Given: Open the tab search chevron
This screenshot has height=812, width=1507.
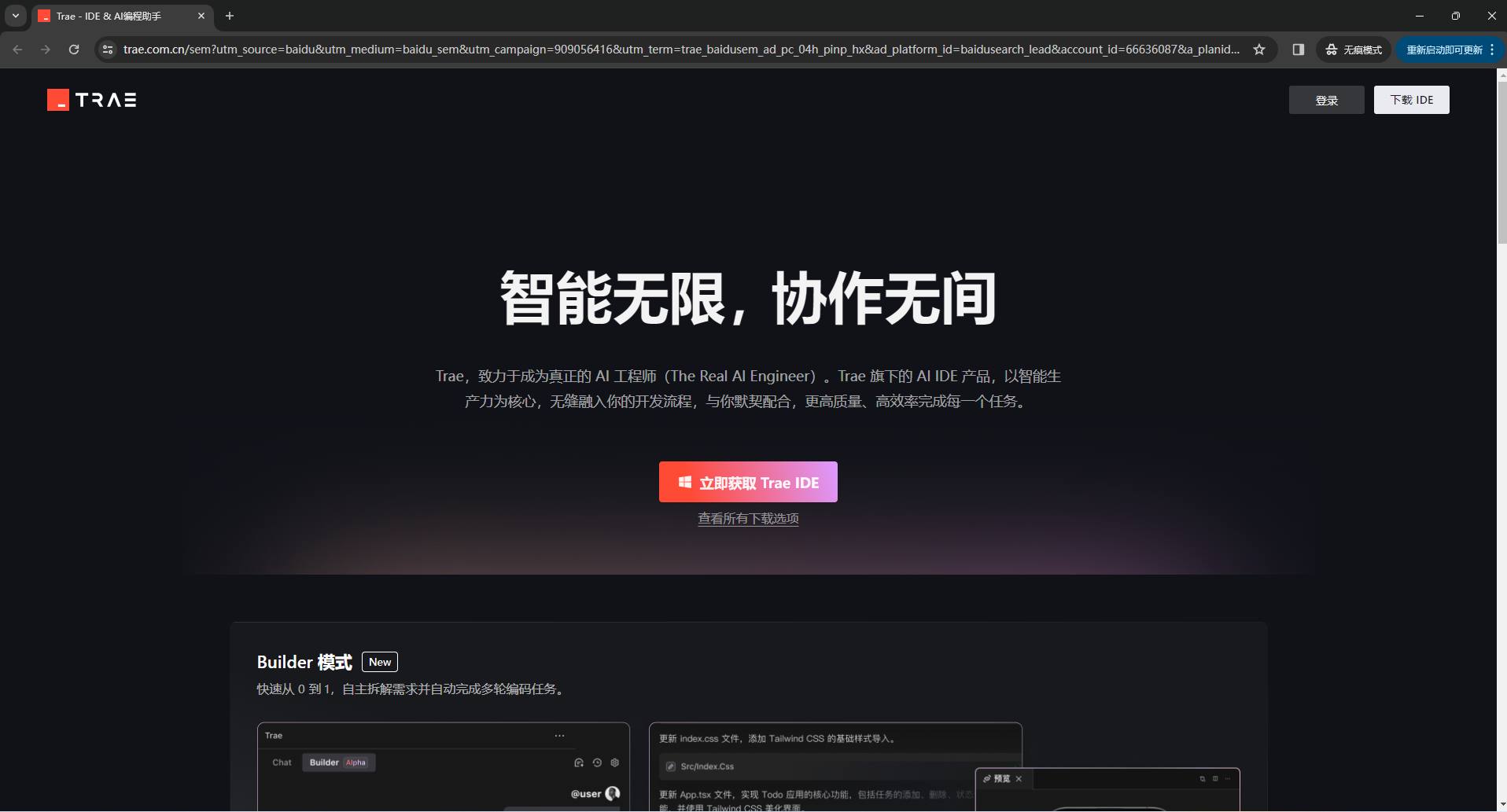Looking at the screenshot, I should click(x=15, y=15).
